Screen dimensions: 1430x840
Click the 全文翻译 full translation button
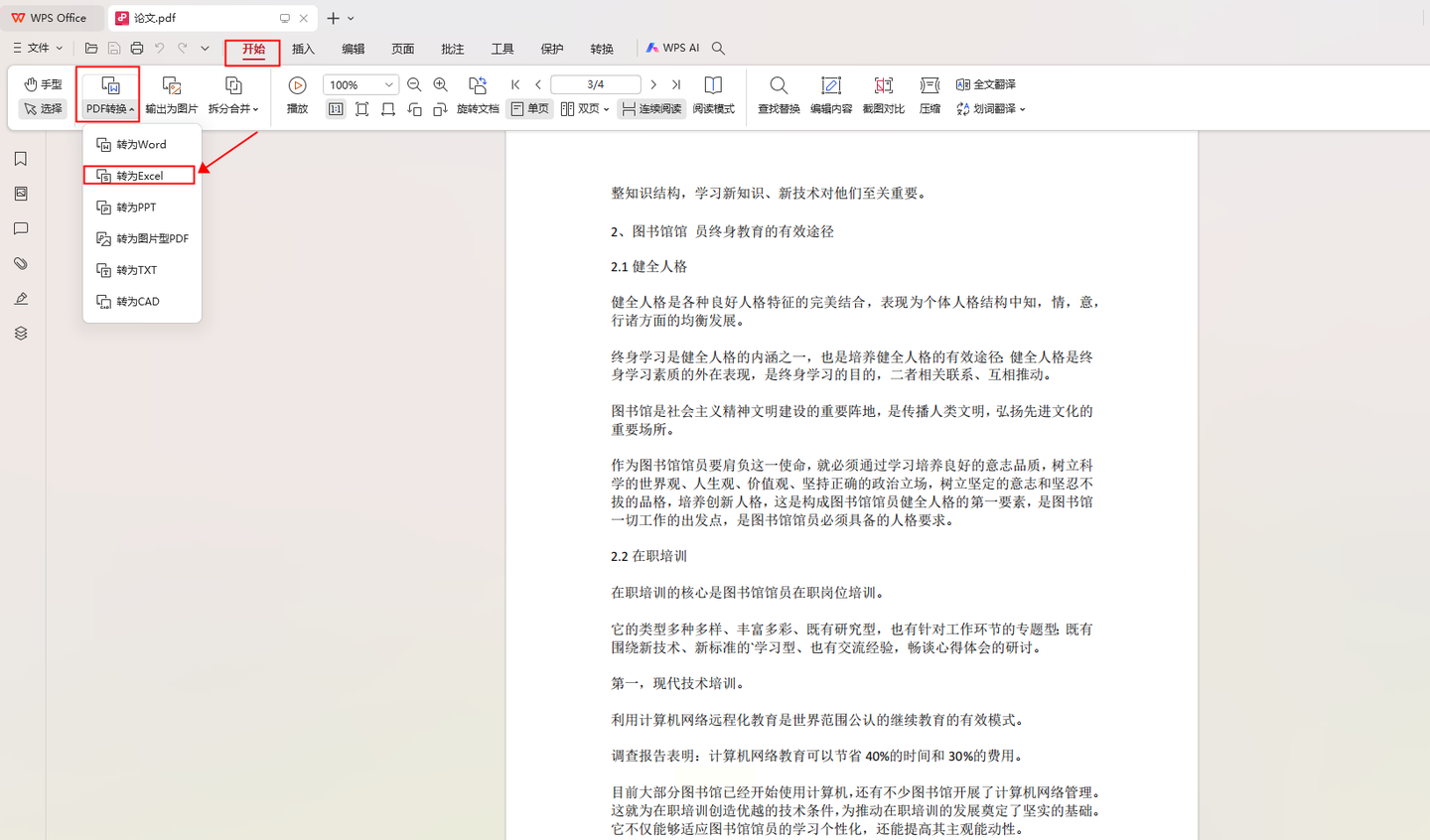(x=986, y=84)
